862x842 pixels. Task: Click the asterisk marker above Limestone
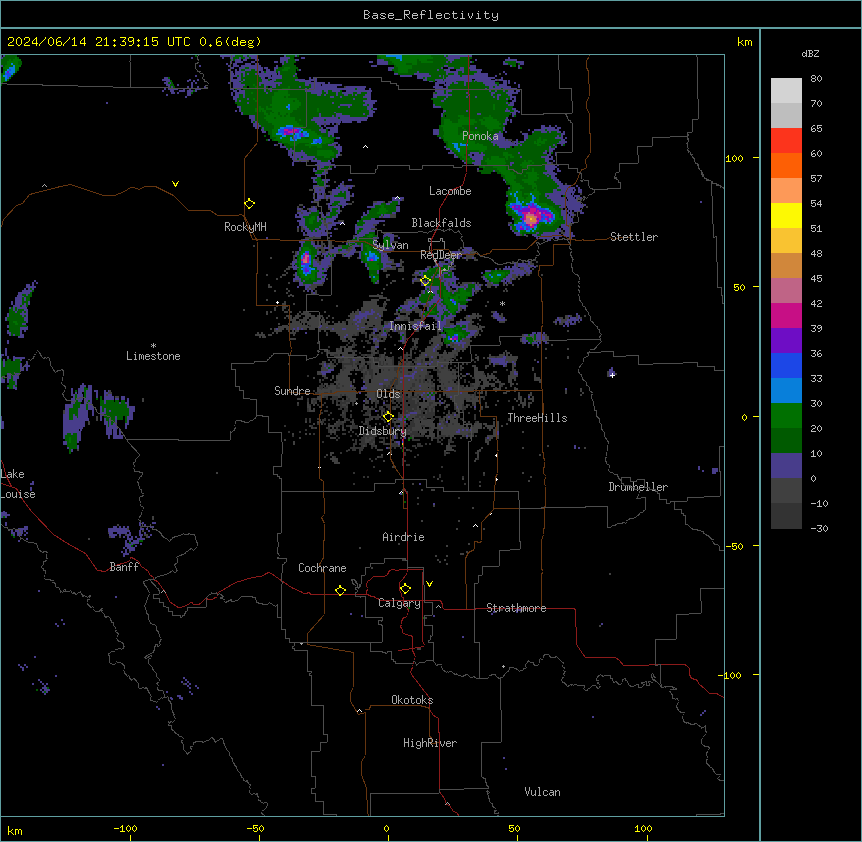tap(153, 346)
